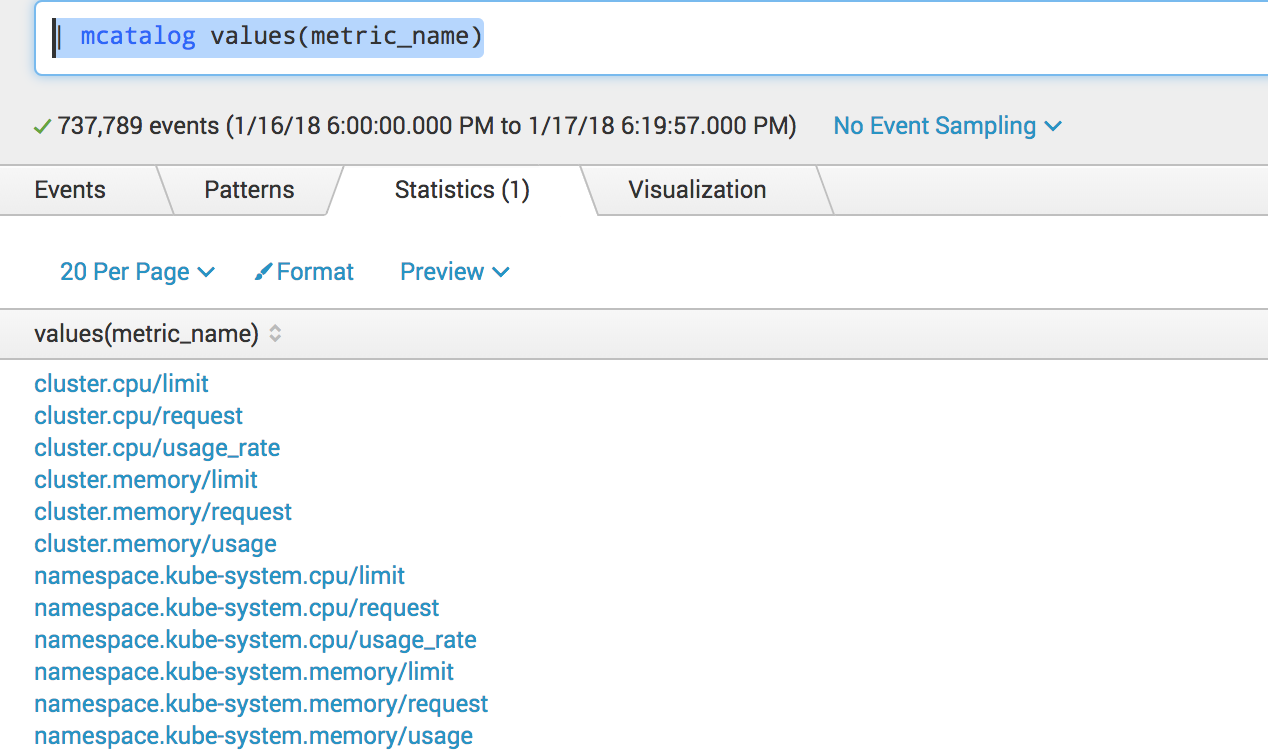Select the values(metric_name) column header
The width and height of the screenshot is (1268, 750).
coord(146,334)
